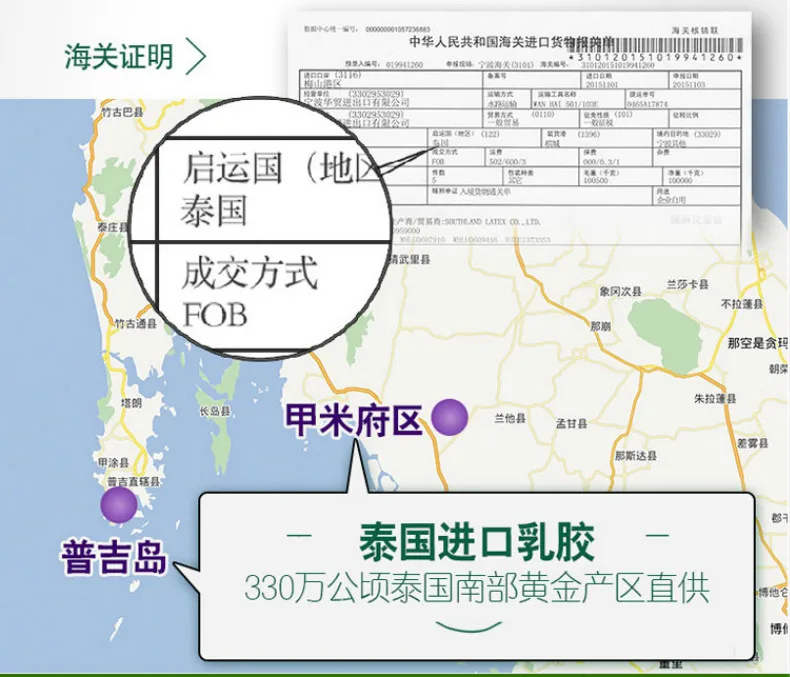Click the 甲涂县 map label

[113, 462]
